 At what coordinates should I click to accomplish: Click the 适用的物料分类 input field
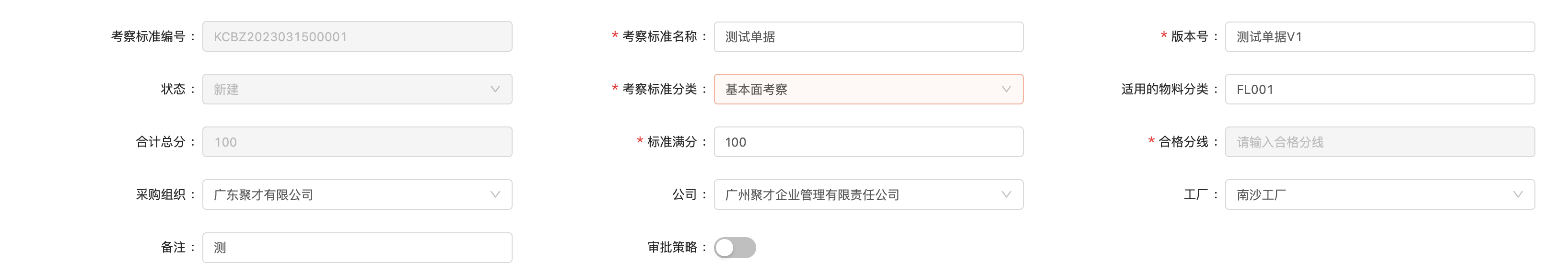click(x=1379, y=89)
